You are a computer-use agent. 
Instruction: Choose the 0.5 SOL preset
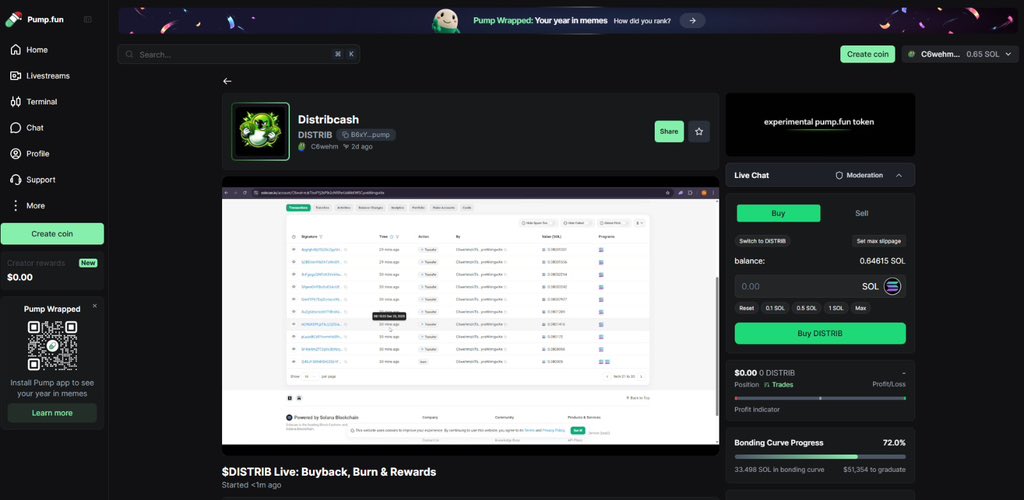click(x=807, y=308)
